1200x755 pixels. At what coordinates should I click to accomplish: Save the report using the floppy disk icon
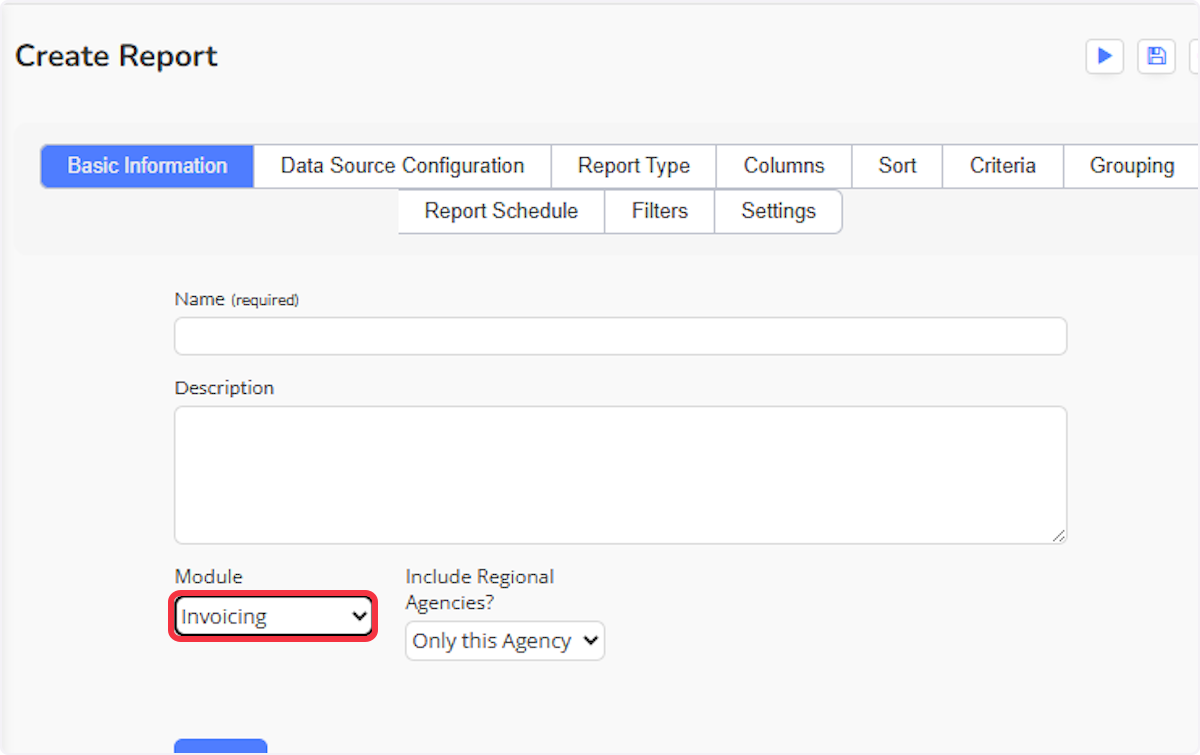pos(1157,56)
